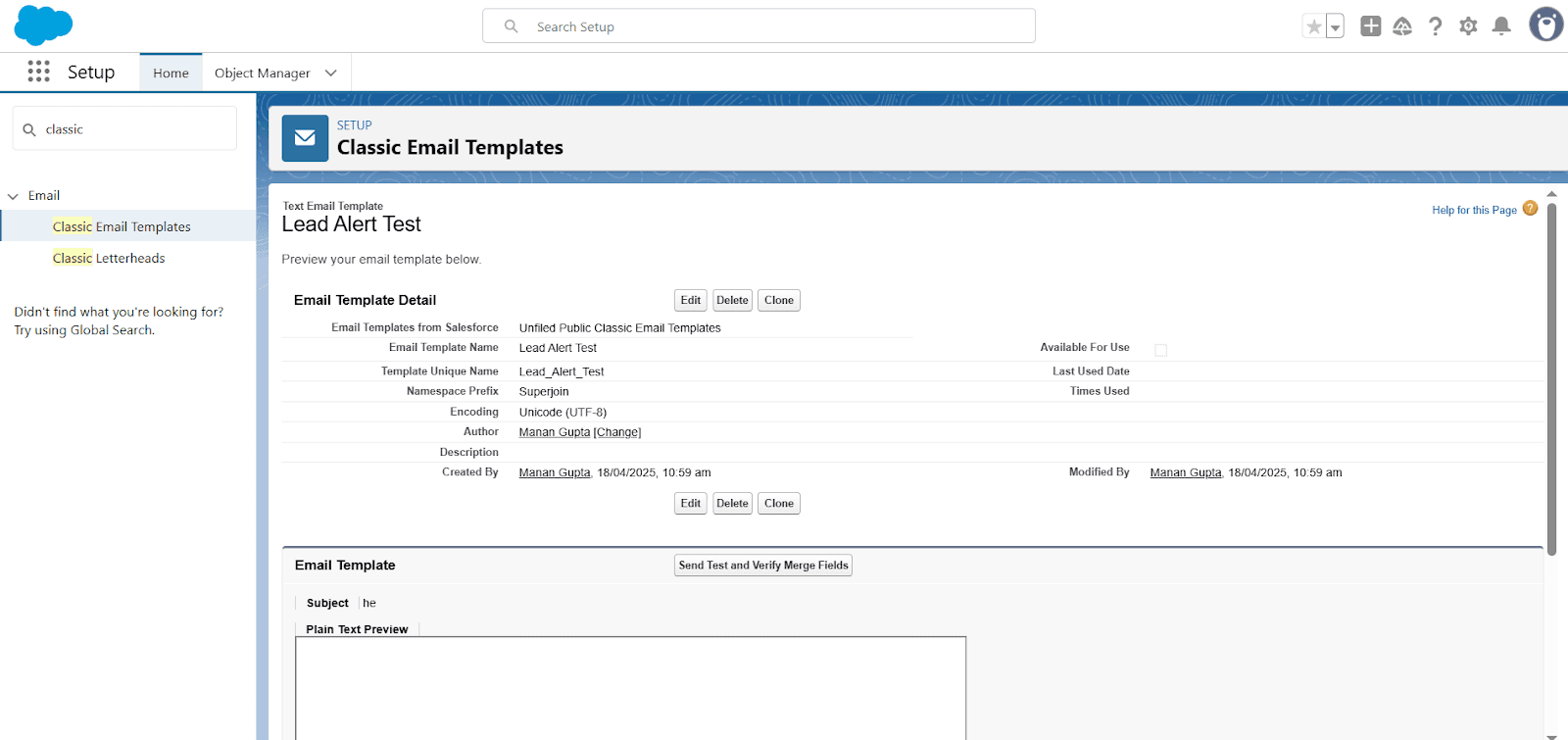Click the Lead_Alert_Test unique name value
This screenshot has height=740, width=1568.
[x=562, y=371]
